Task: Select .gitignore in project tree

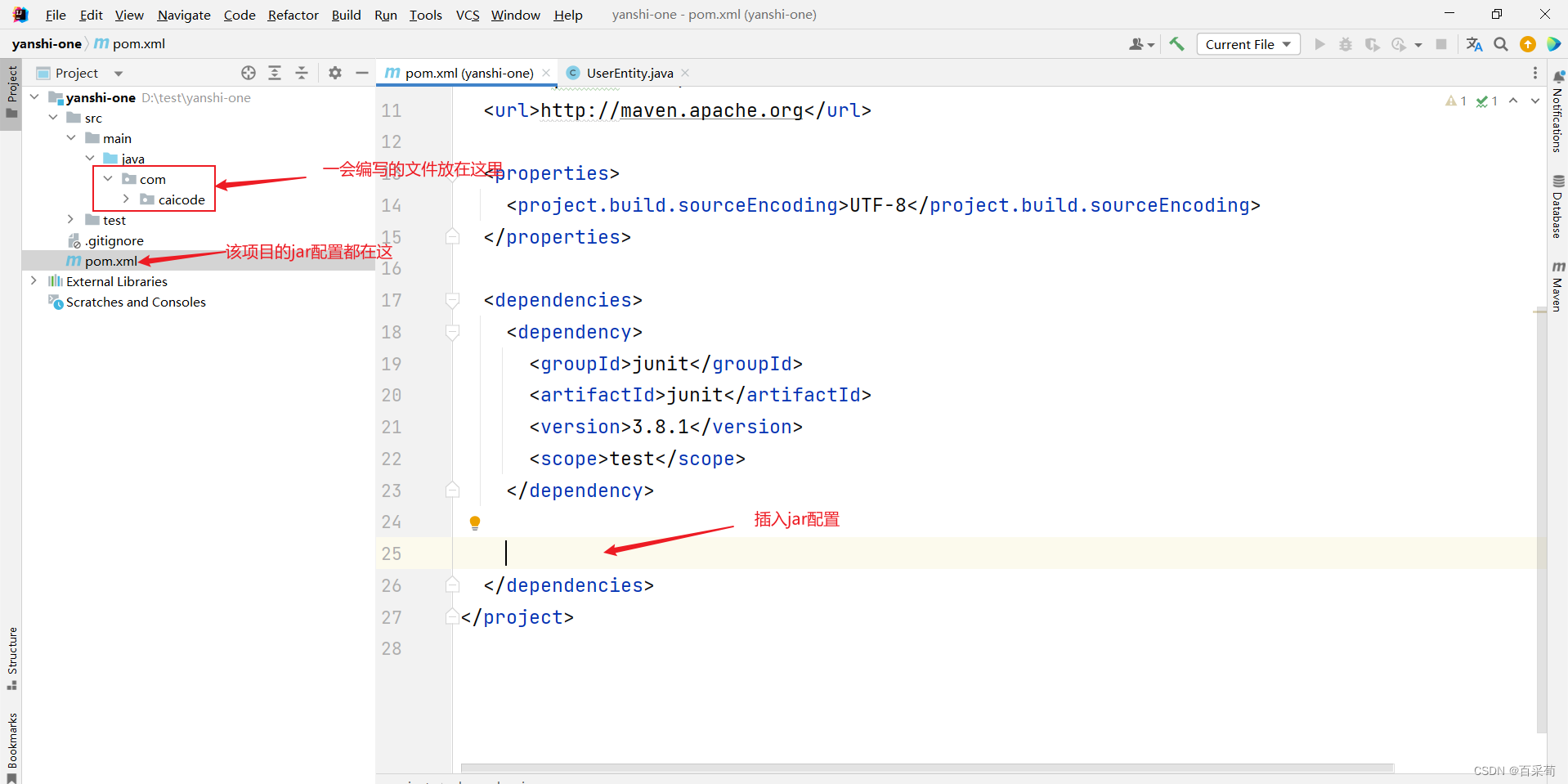Action: (x=114, y=240)
